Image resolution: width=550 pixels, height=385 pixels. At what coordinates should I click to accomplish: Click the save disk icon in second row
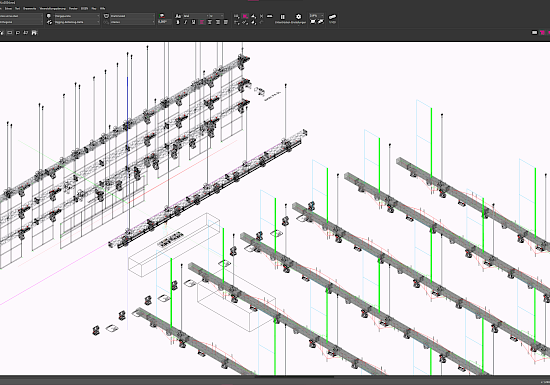[34, 33]
